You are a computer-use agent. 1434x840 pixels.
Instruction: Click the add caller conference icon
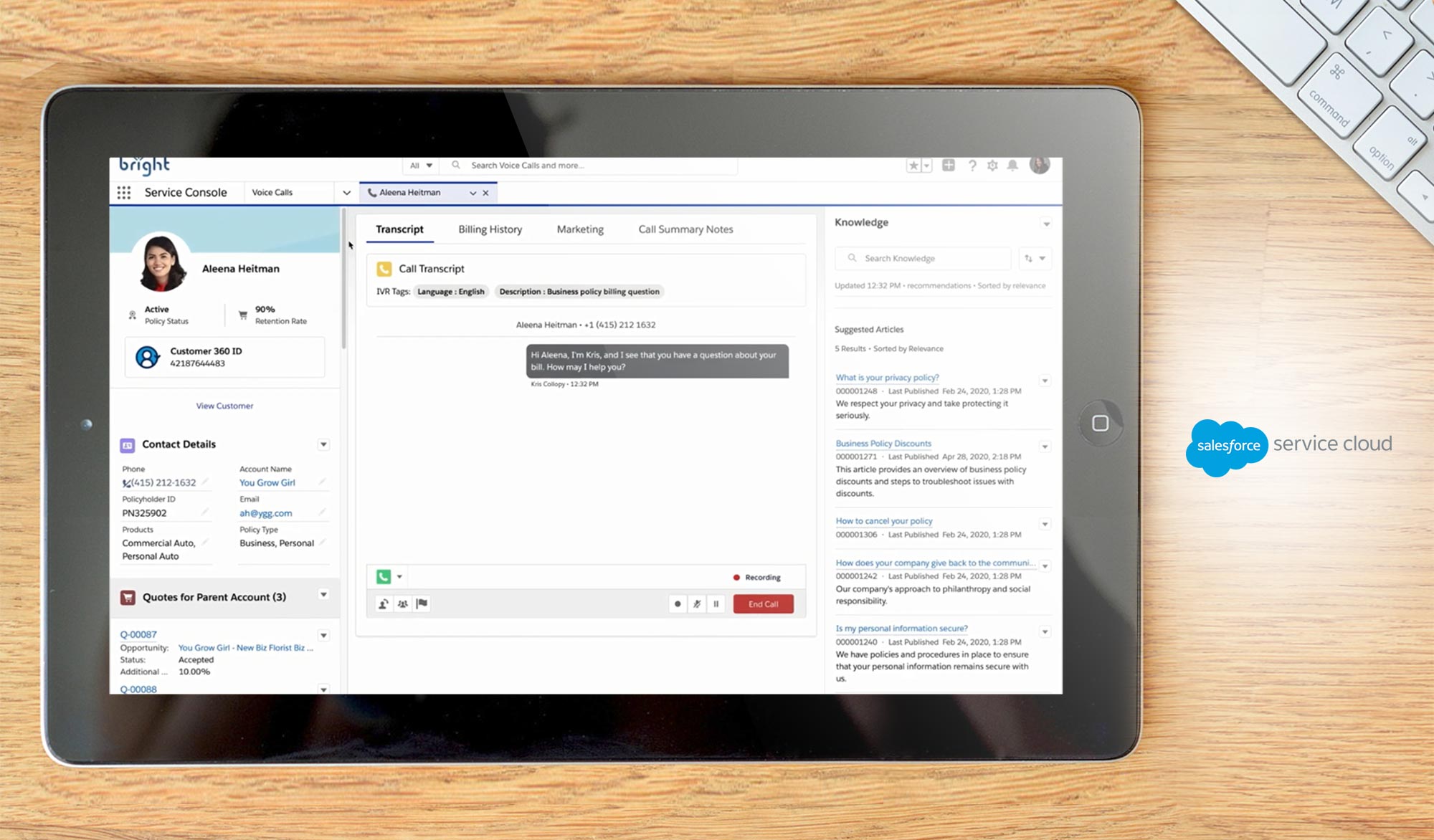403,604
